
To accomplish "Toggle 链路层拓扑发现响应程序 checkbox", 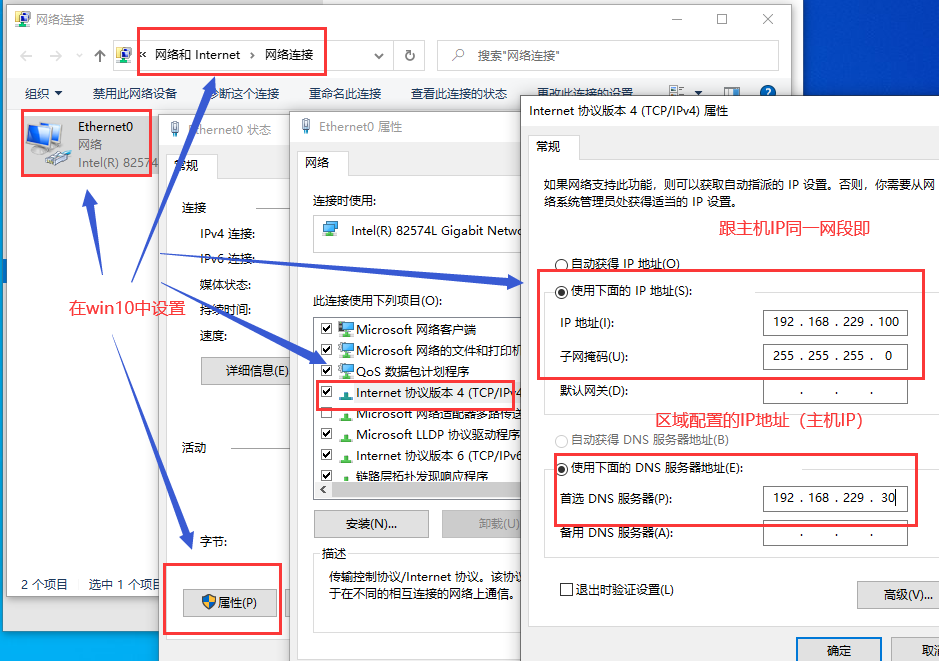I will tap(326, 475).
